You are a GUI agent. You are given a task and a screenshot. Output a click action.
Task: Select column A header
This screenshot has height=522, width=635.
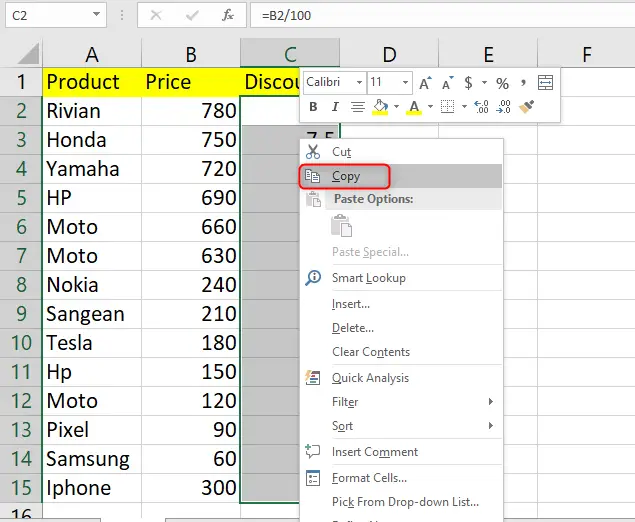92,54
